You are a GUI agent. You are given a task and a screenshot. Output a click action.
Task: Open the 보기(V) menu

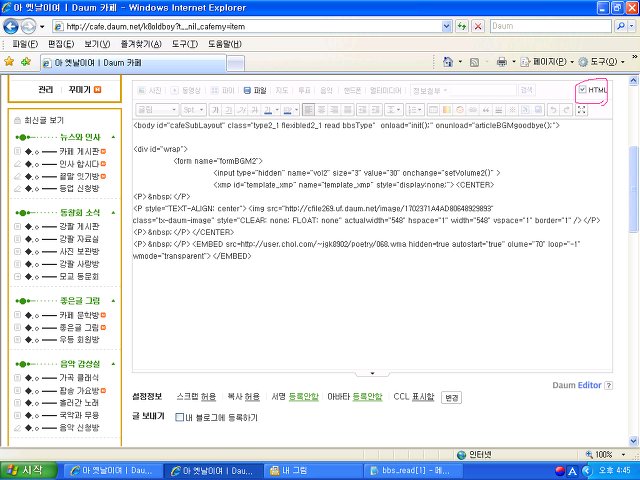click(97, 44)
